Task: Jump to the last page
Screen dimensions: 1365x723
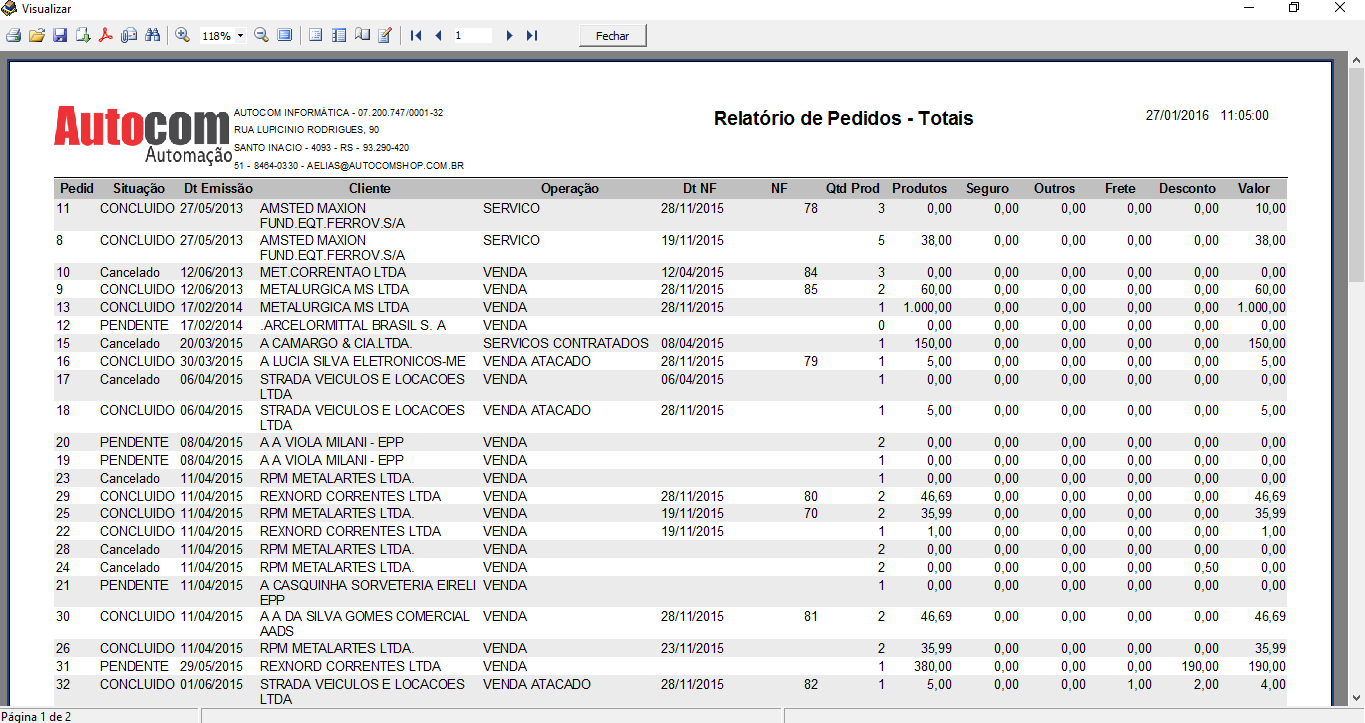Action: [x=532, y=36]
